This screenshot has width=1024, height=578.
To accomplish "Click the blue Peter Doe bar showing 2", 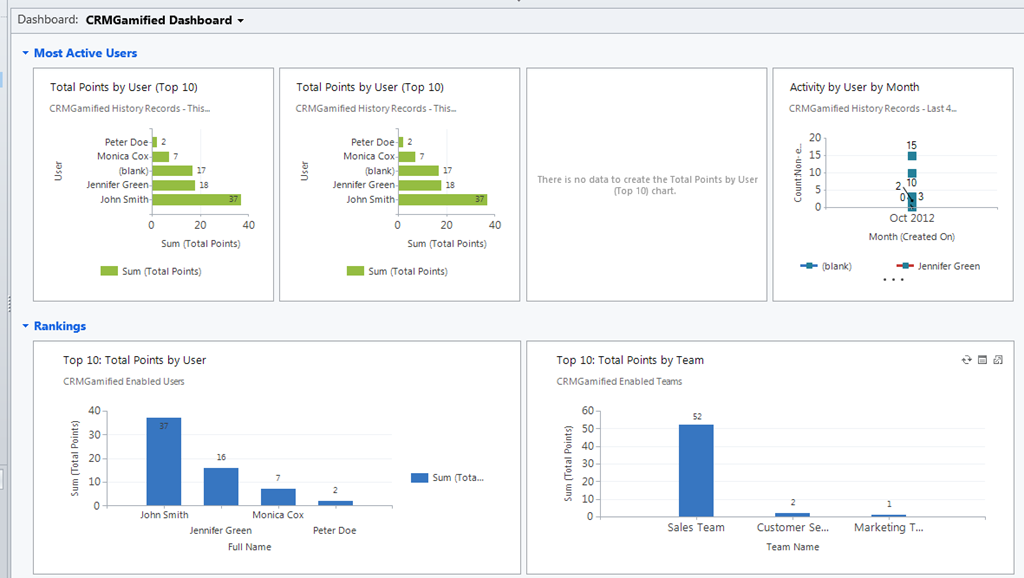I will (336, 503).
